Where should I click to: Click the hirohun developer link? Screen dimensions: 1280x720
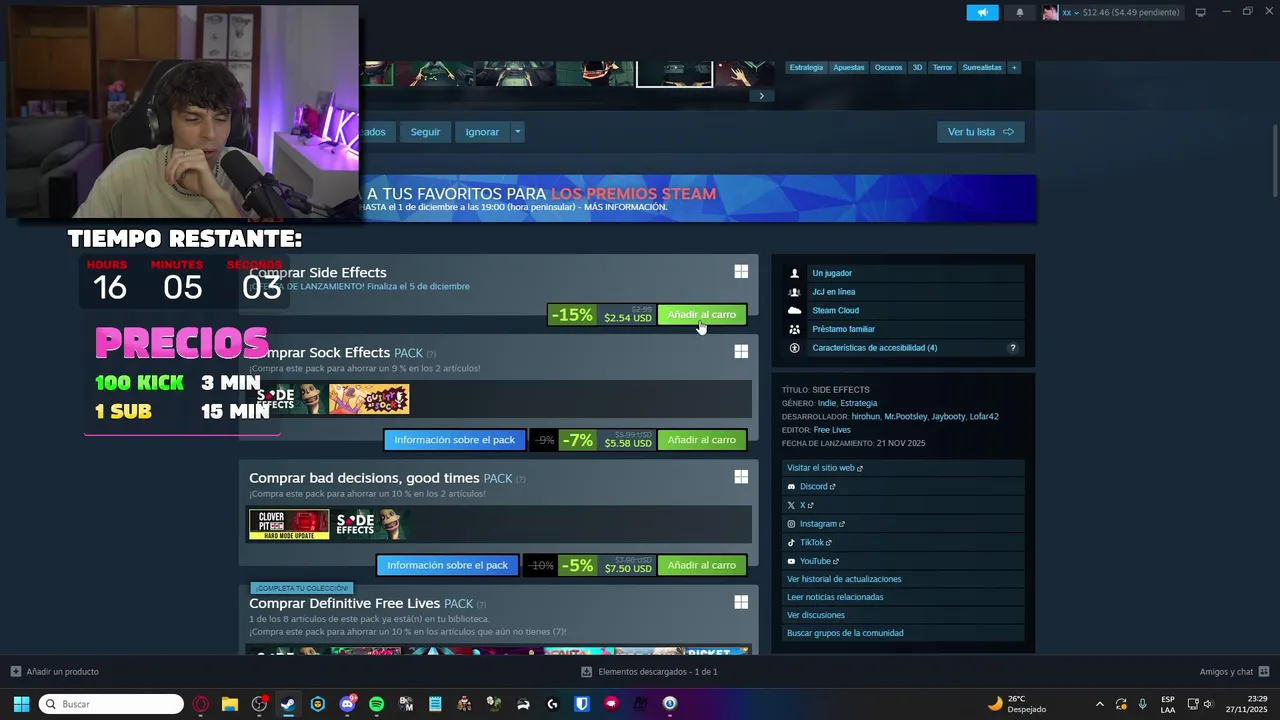(865, 417)
